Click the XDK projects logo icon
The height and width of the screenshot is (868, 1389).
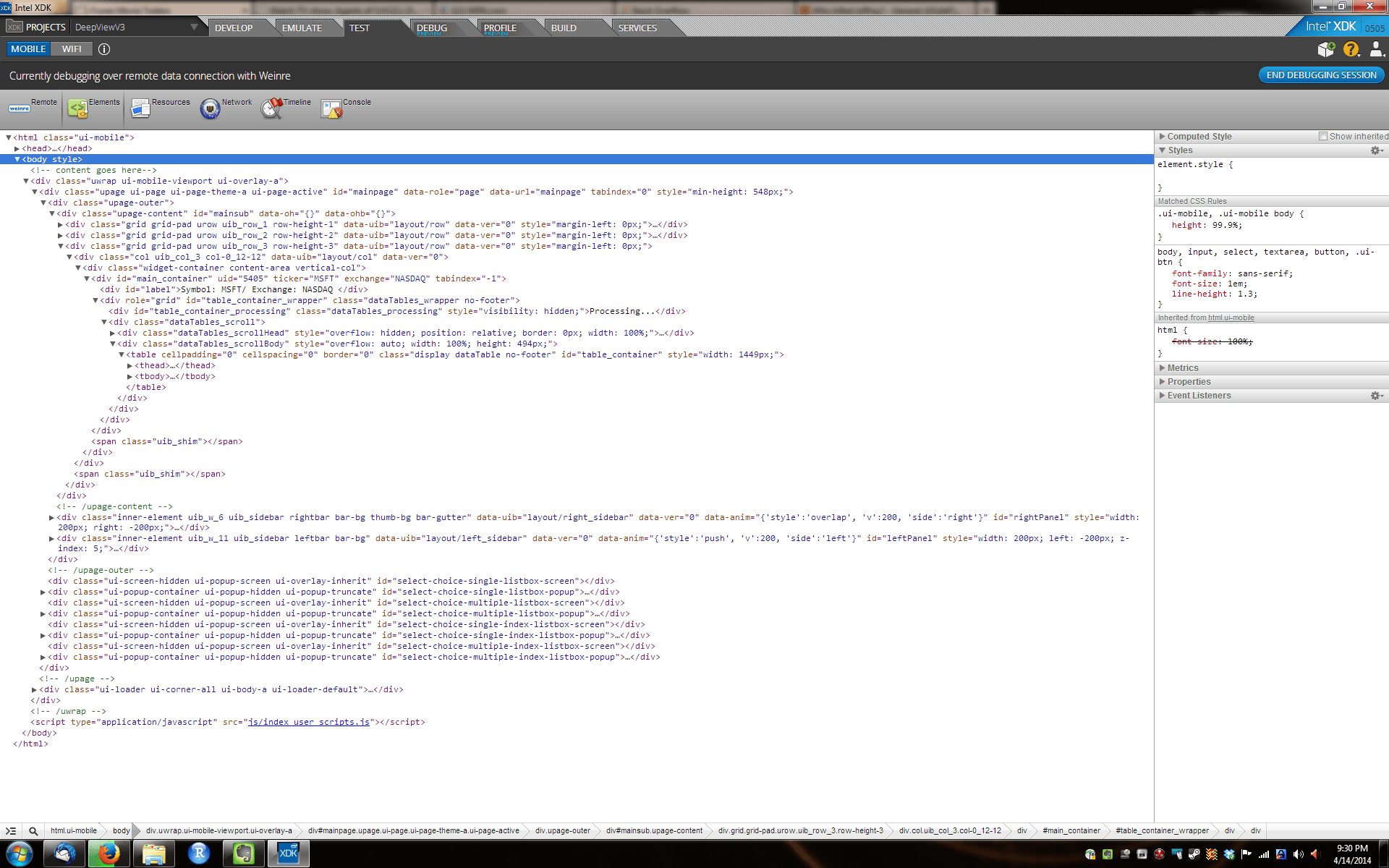pyautogui.click(x=14, y=27)
